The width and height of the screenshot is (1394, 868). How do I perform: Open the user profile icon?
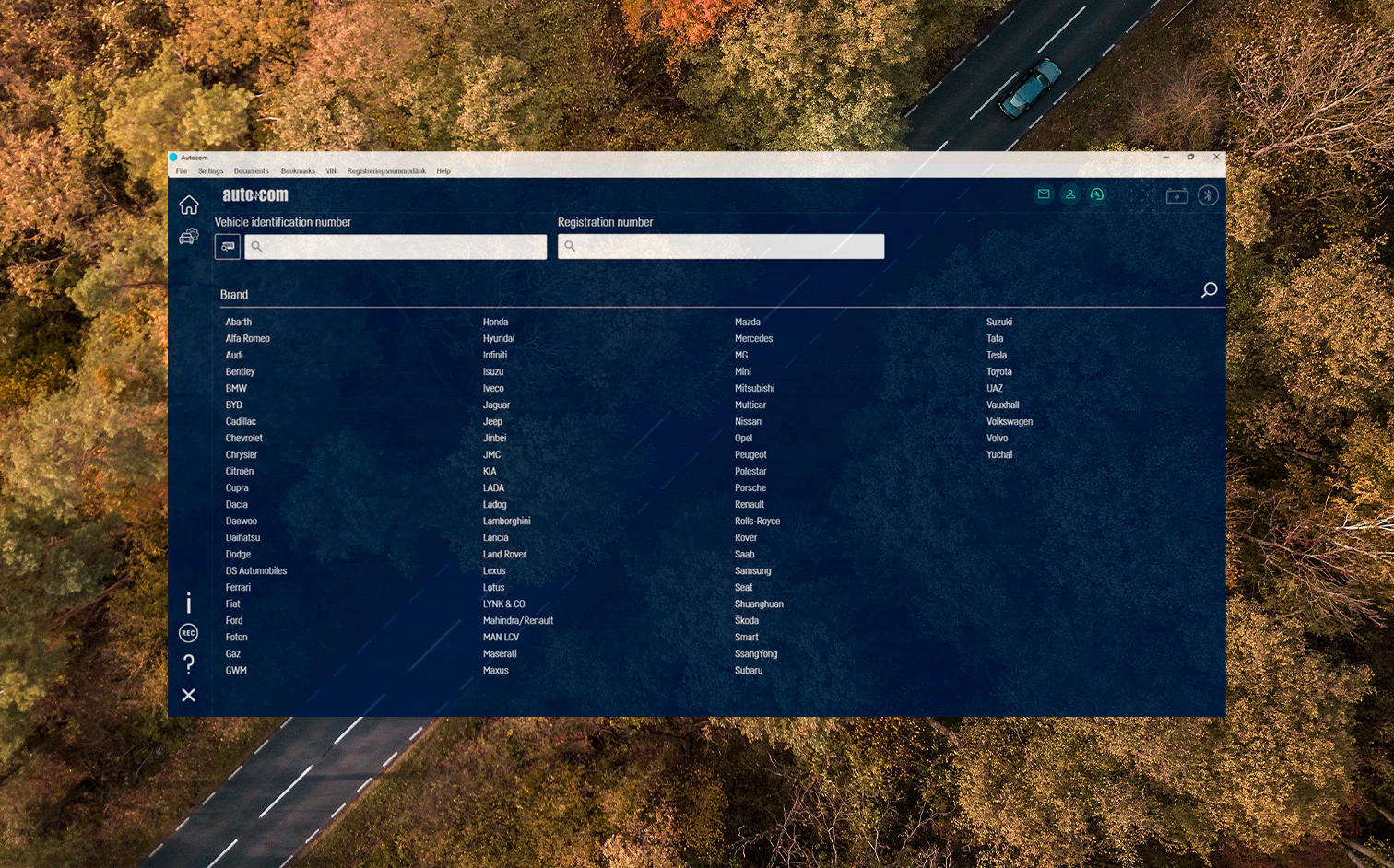pos(1070,194)
